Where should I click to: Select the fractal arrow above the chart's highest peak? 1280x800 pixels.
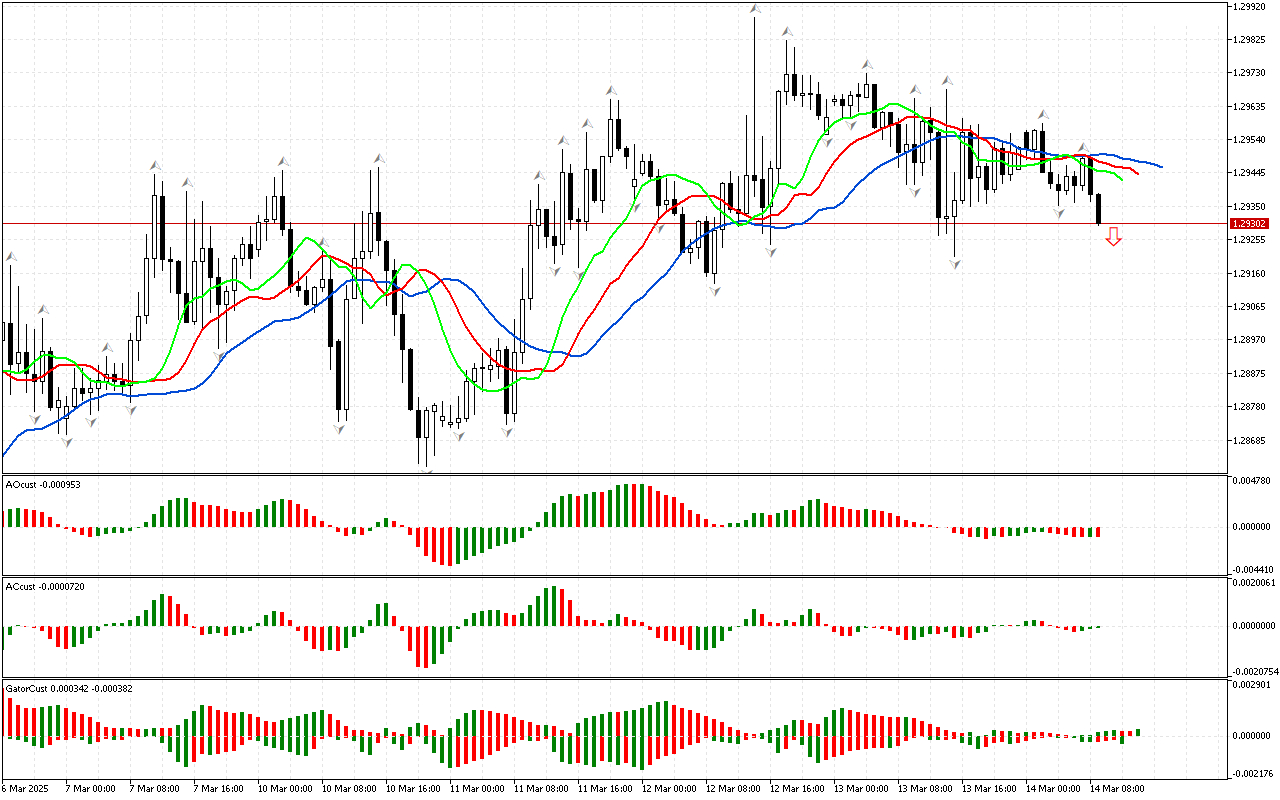click(756, 9)
